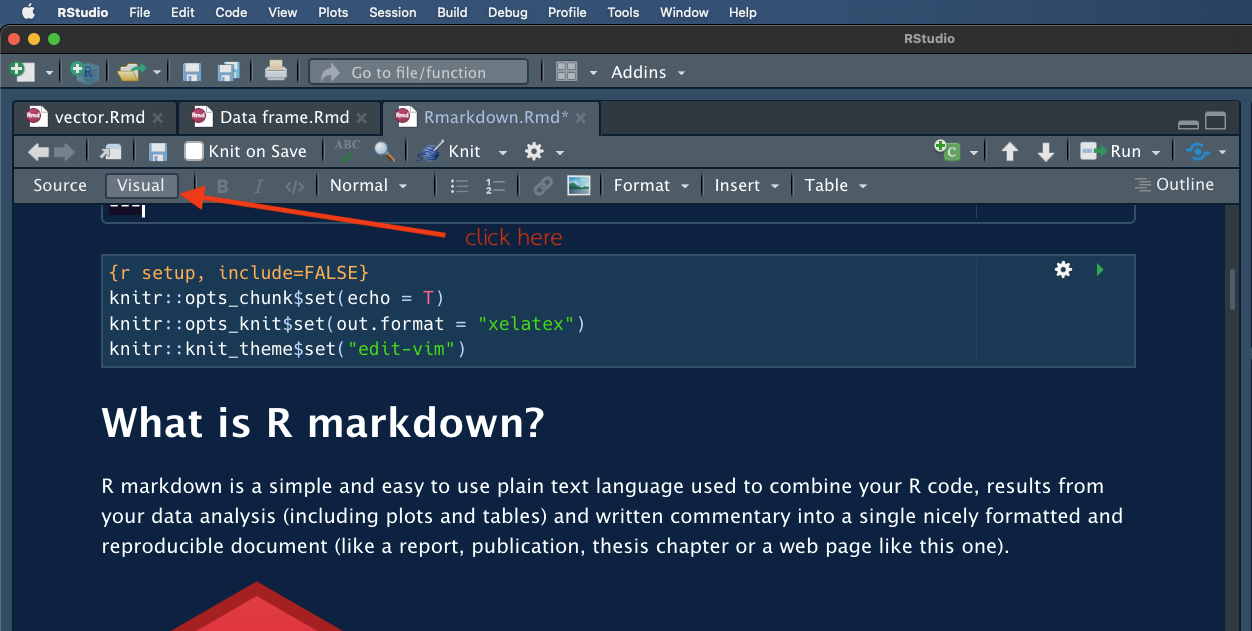Select the spellcheck ABC icon
1252x631 pixels.
[x=346, y=150]
